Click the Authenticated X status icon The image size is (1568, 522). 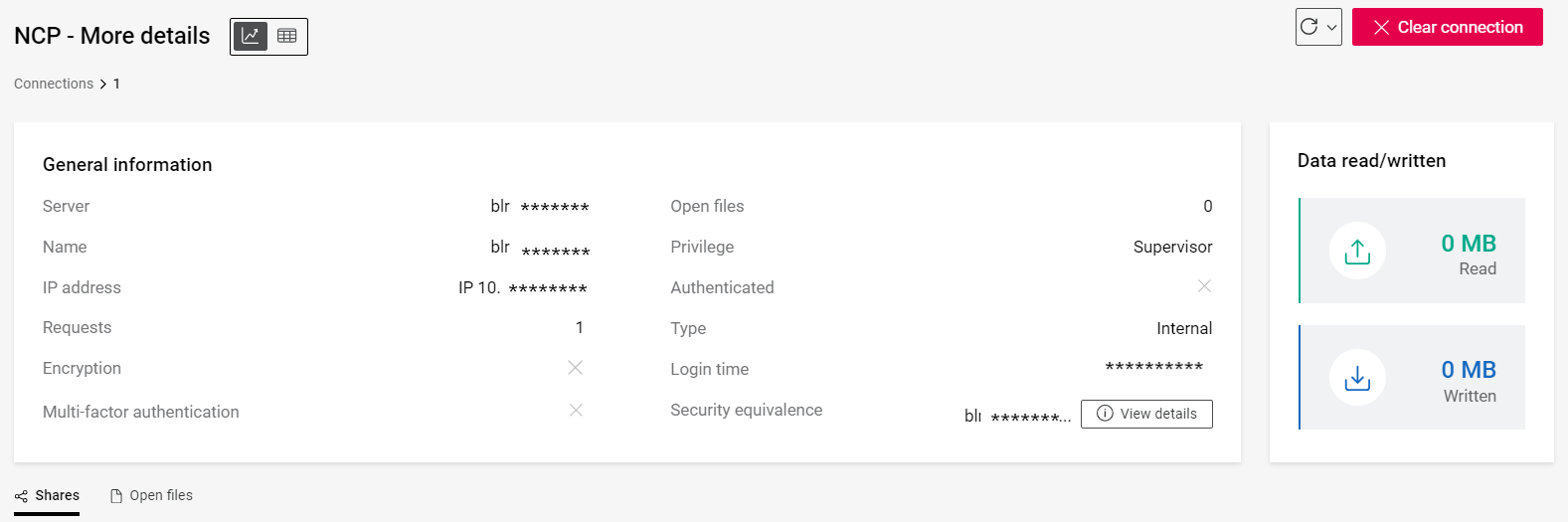(1204, 286)
